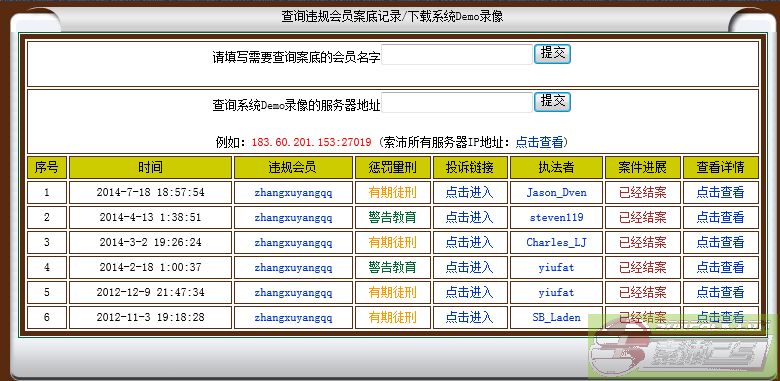Open the 点击查看 server IP list link
Image resolution: width=780 pixels, height=381 pixels.
click(x=539, y=142)
